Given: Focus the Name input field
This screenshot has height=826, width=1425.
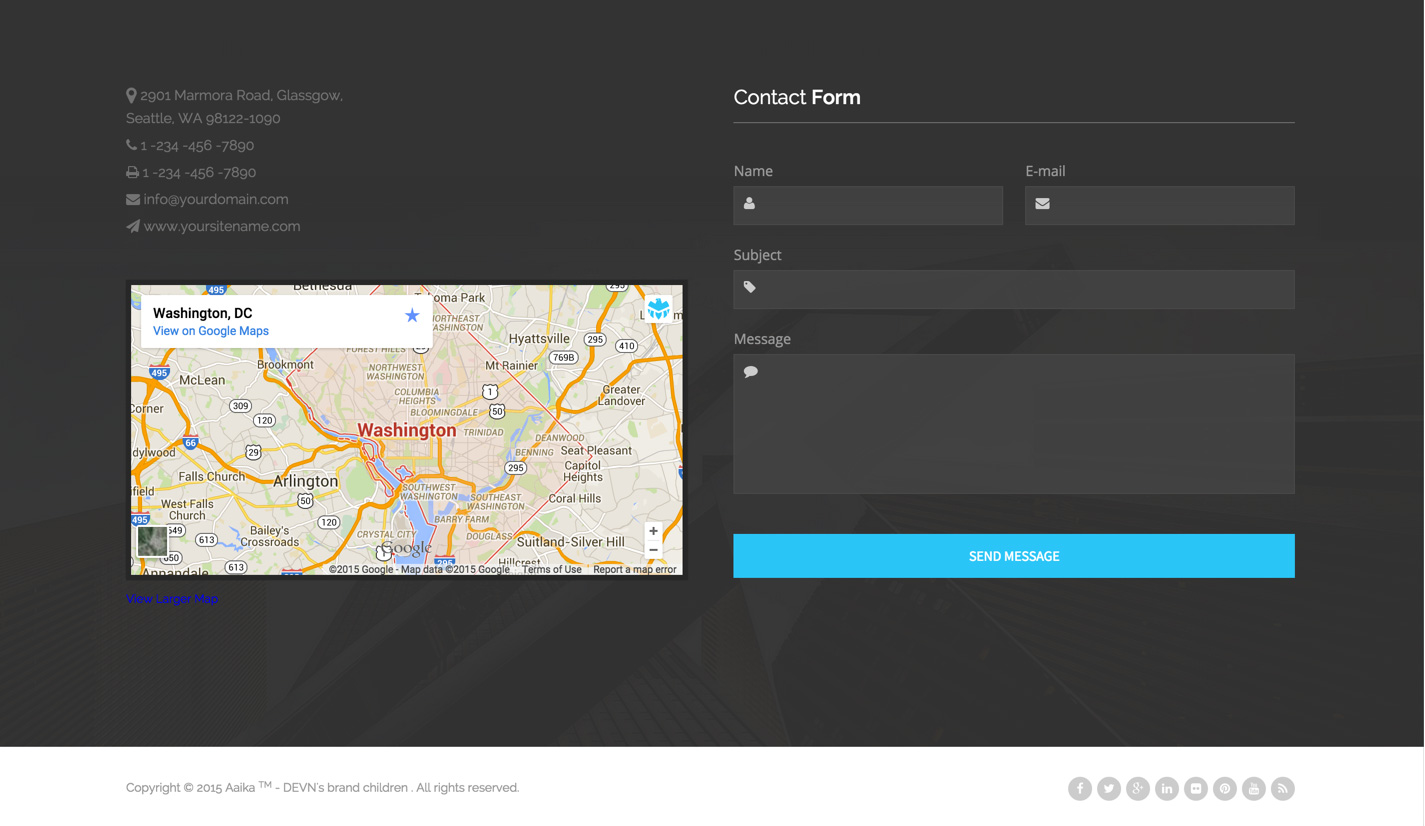Looking at the screenshot, I should (x=880, y=205).
